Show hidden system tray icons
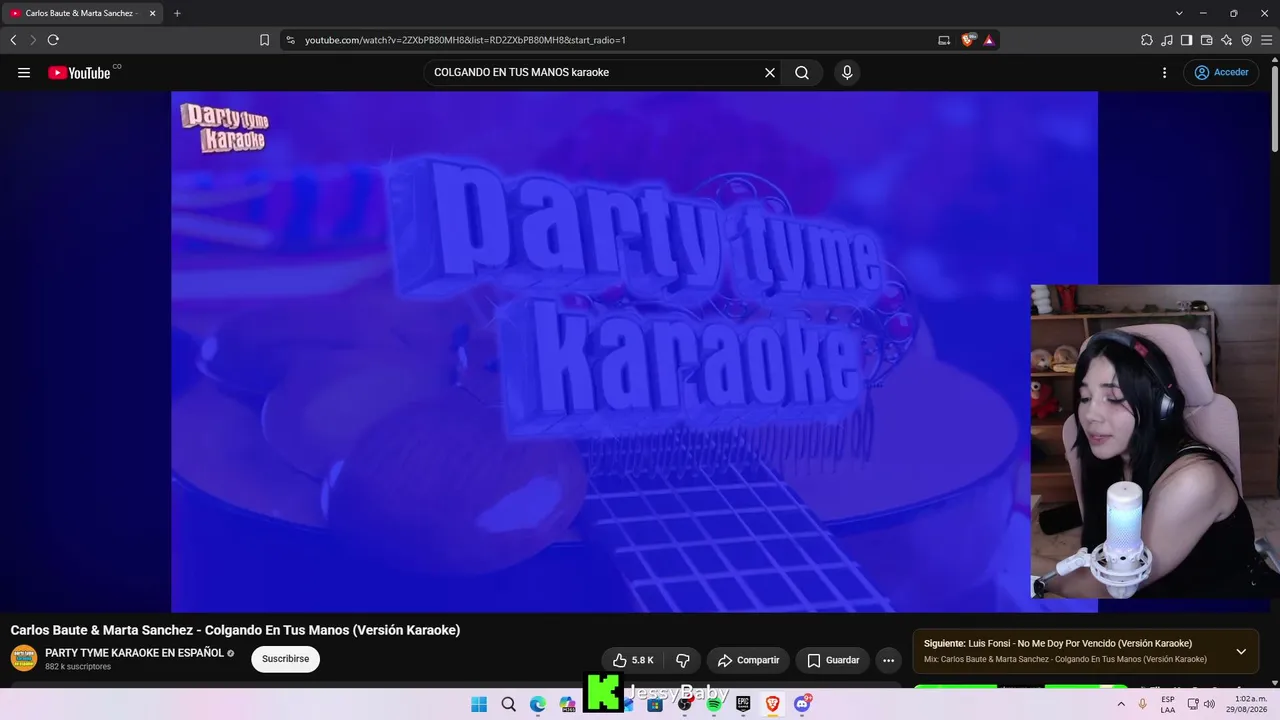This screenshot has height=720, width=1280. tap(1121, 704)
